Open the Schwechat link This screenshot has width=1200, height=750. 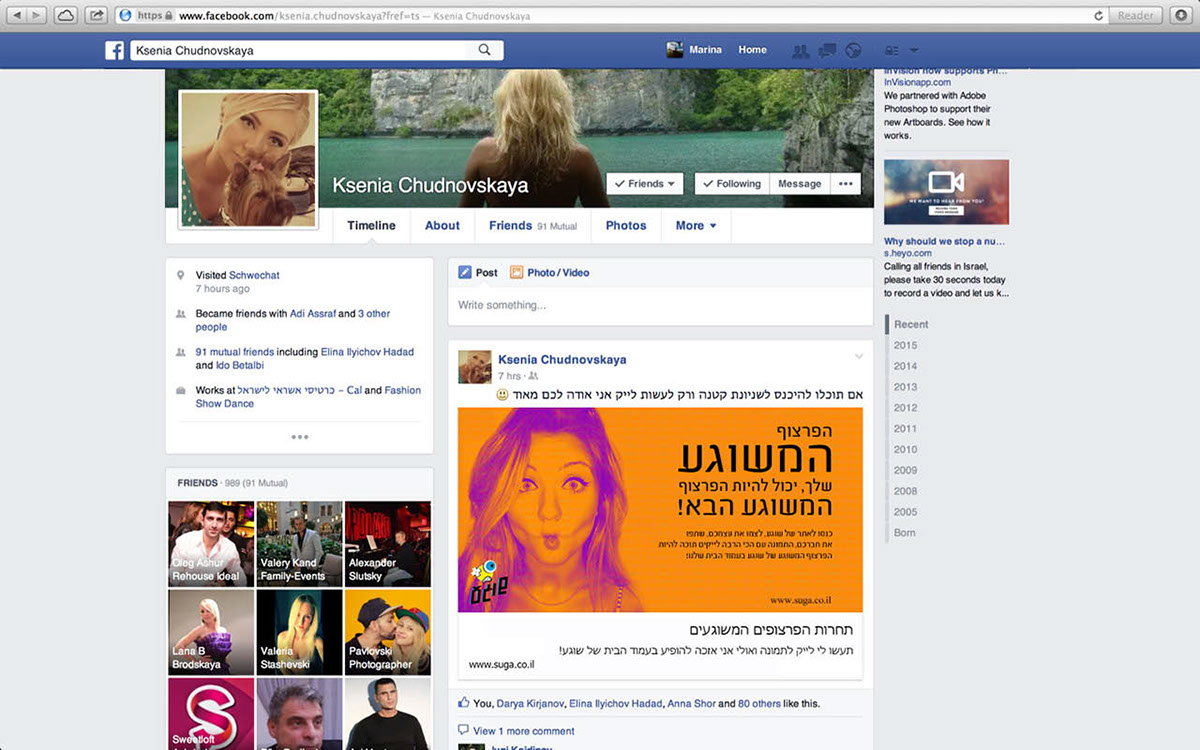click(x=254, y=275)
